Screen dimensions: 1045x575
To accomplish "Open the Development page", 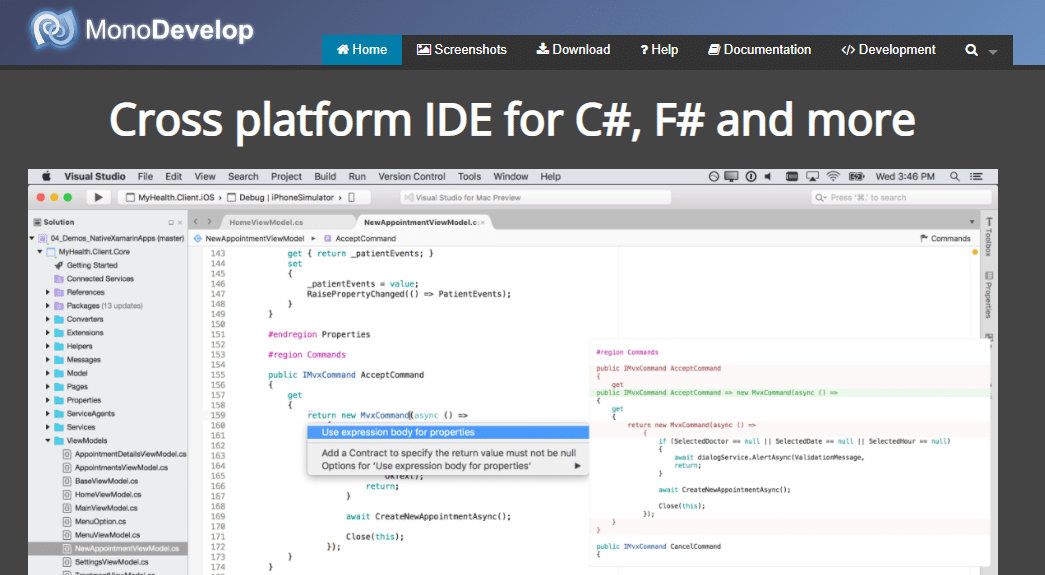I will (888, 50).
